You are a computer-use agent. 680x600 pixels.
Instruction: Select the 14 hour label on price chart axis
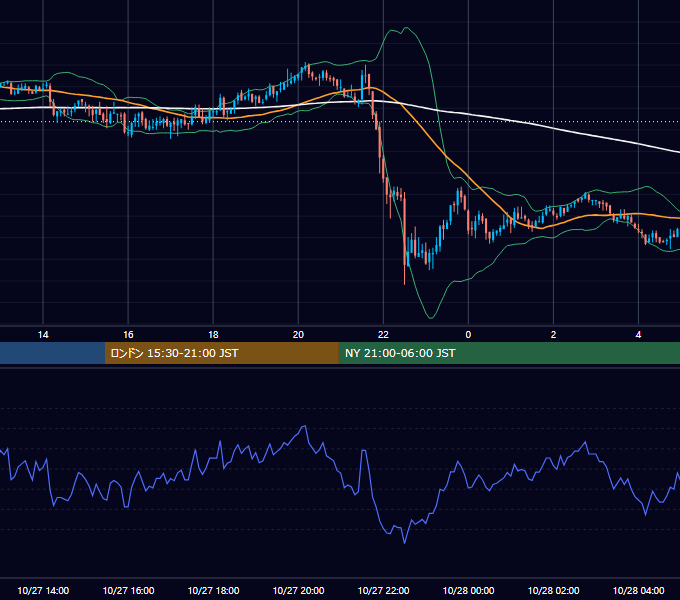click(x=43, y=335)
